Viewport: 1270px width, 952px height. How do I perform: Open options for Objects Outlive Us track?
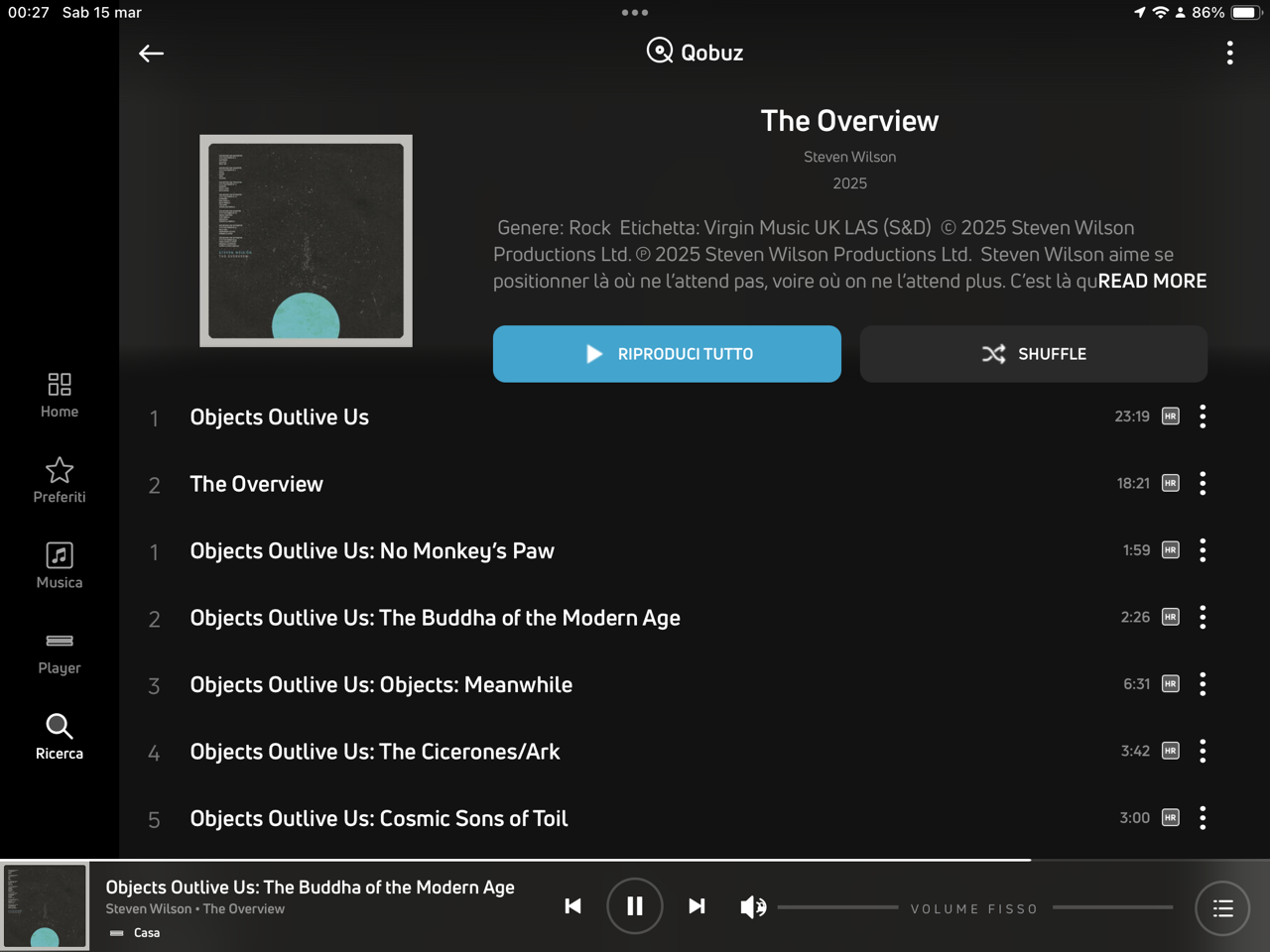pyautogui.click(x=1203, y=416)
